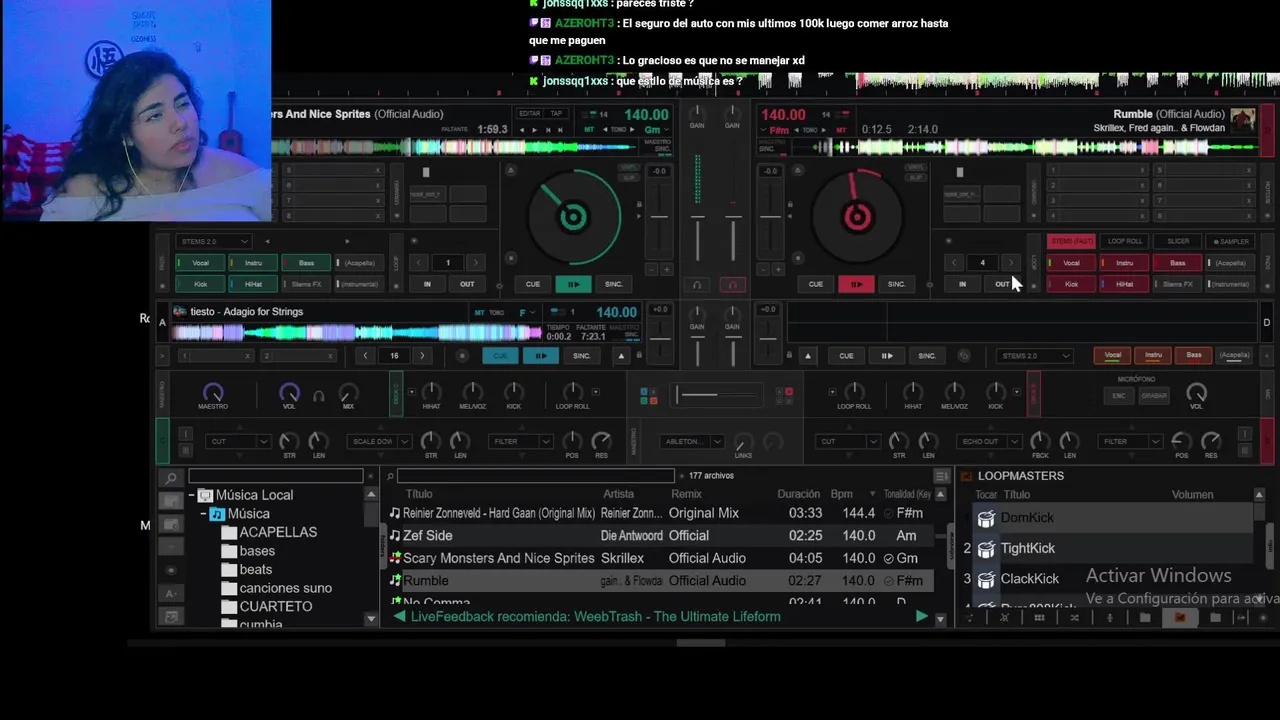Click the browser options icon beside file count
This screenshot has width=1280, height=720.
click(941, 476)
